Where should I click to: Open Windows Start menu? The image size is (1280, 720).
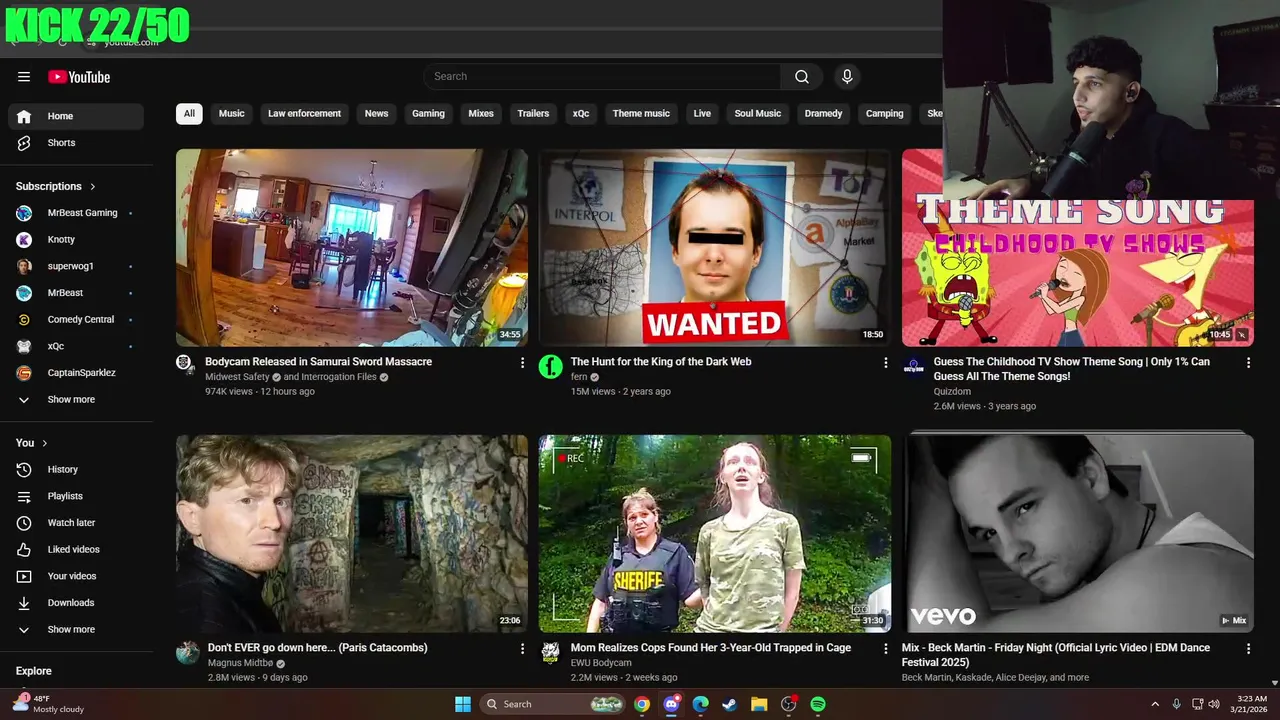463,704
